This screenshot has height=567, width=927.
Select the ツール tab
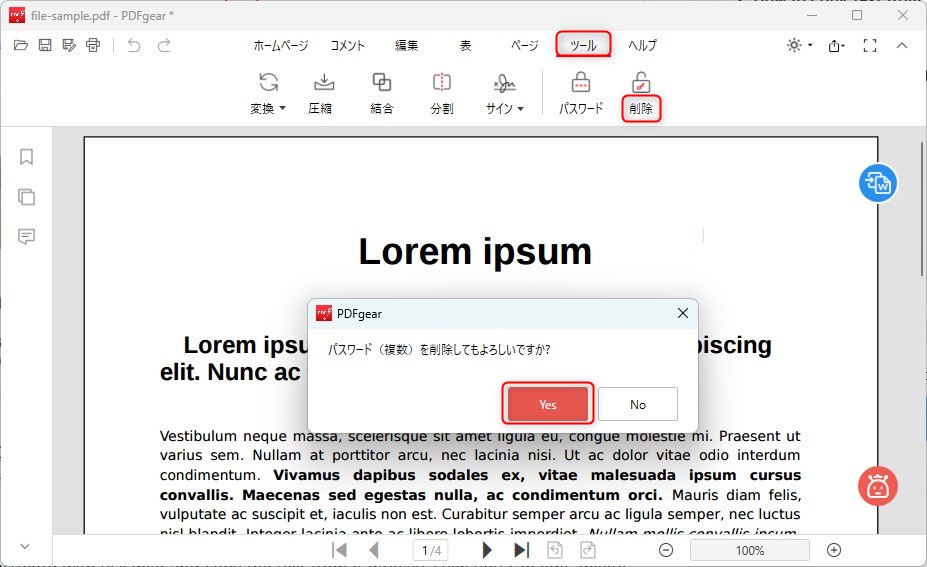tap(584, 45)
